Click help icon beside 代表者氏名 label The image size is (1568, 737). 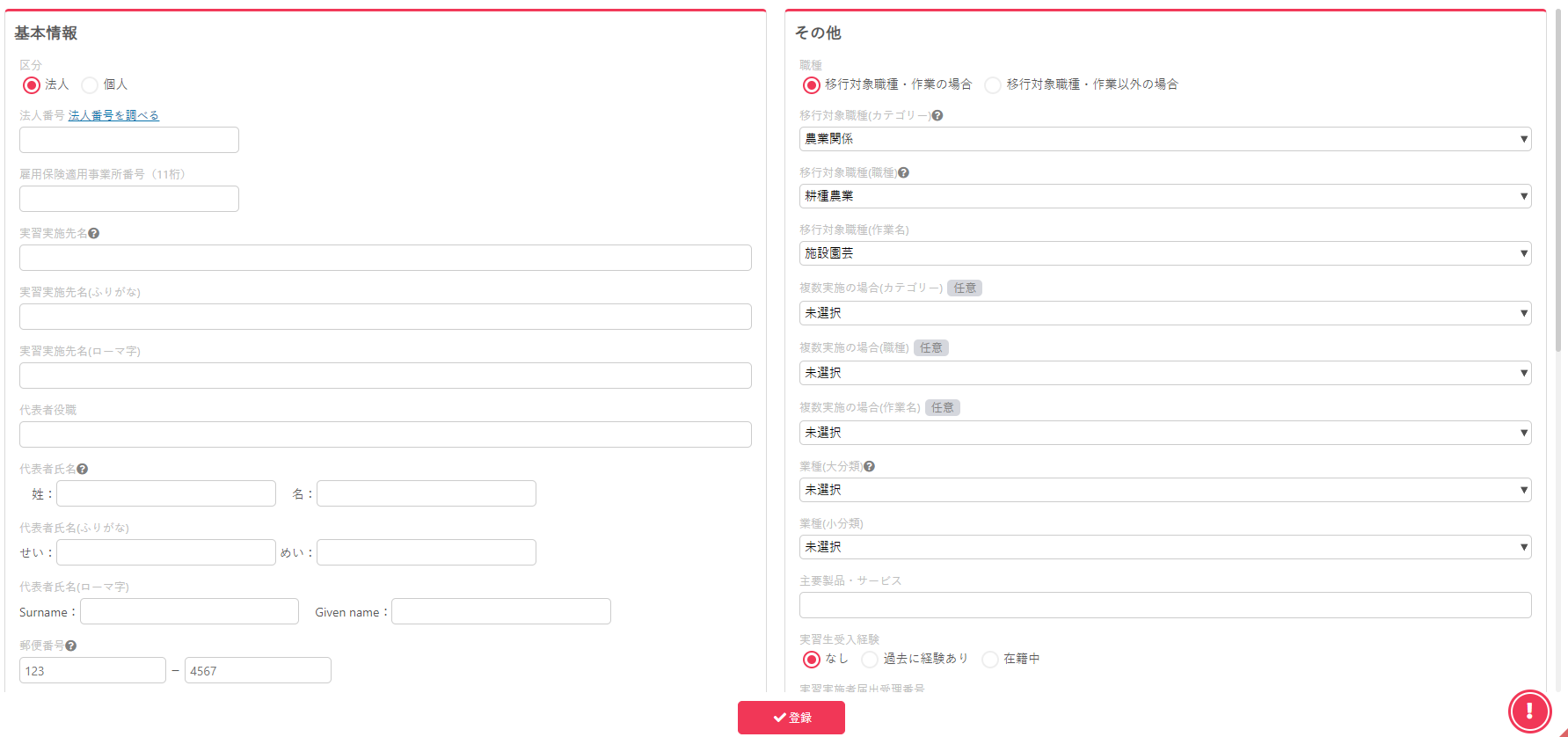(83, 470)
